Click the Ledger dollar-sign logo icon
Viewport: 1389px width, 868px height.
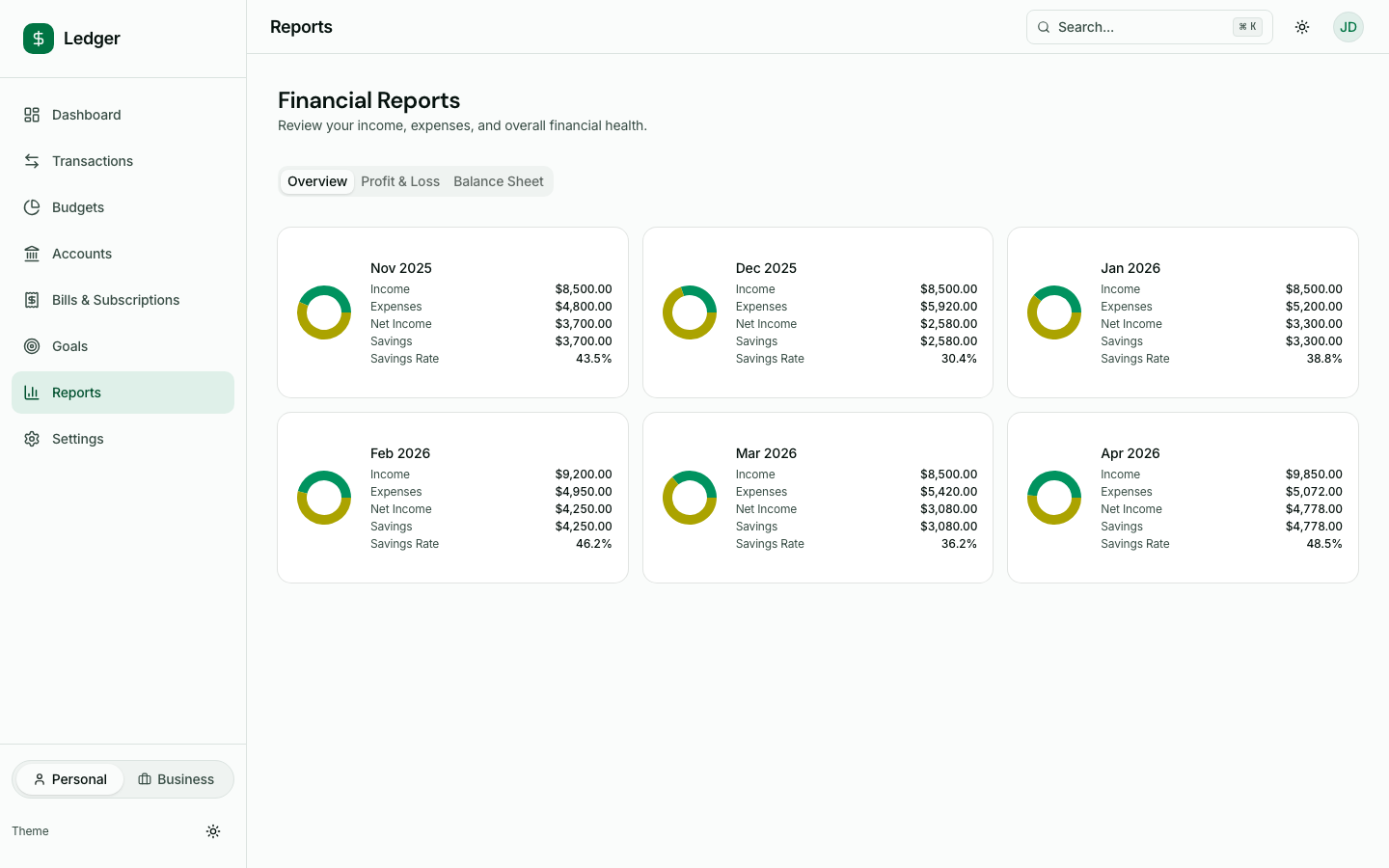[38, 39]
